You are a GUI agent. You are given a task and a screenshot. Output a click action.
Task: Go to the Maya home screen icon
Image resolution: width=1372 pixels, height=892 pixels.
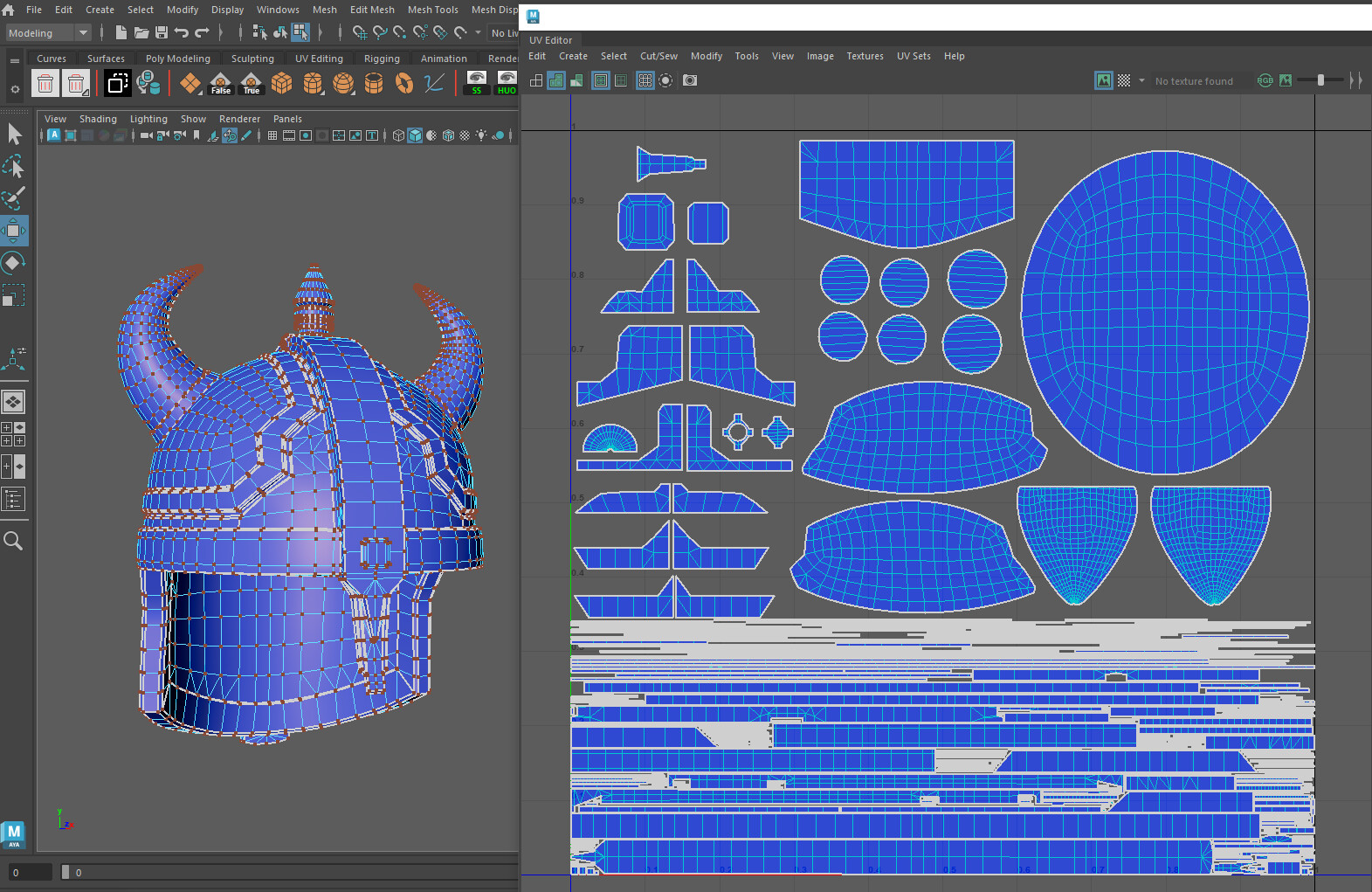(x=8, y=10)
